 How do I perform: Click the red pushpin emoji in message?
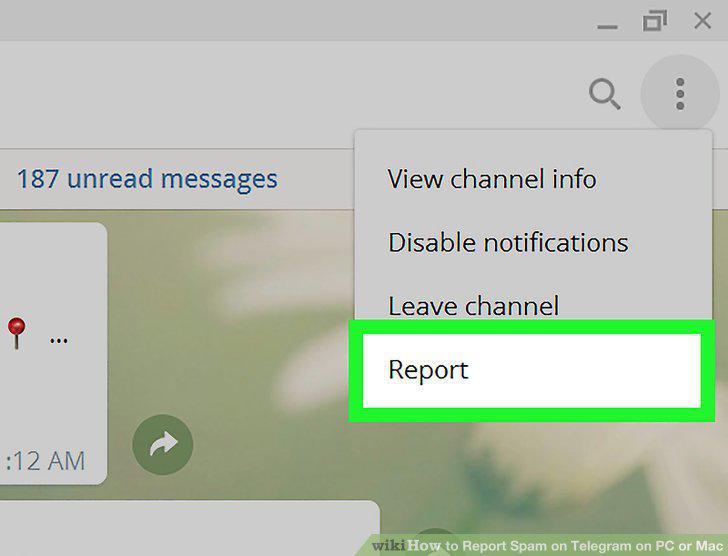(17, 333)
